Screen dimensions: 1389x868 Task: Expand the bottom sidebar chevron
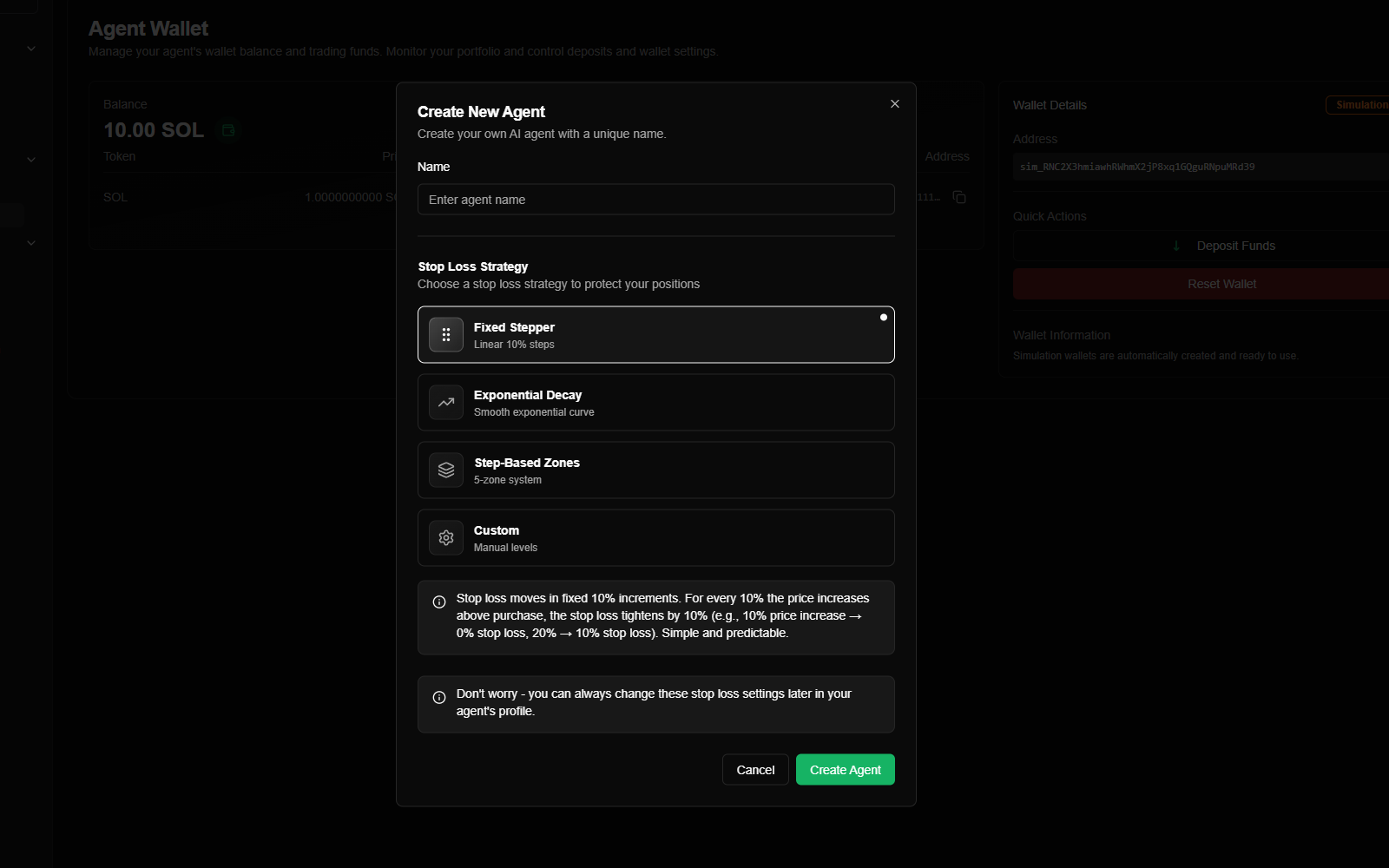30,243
